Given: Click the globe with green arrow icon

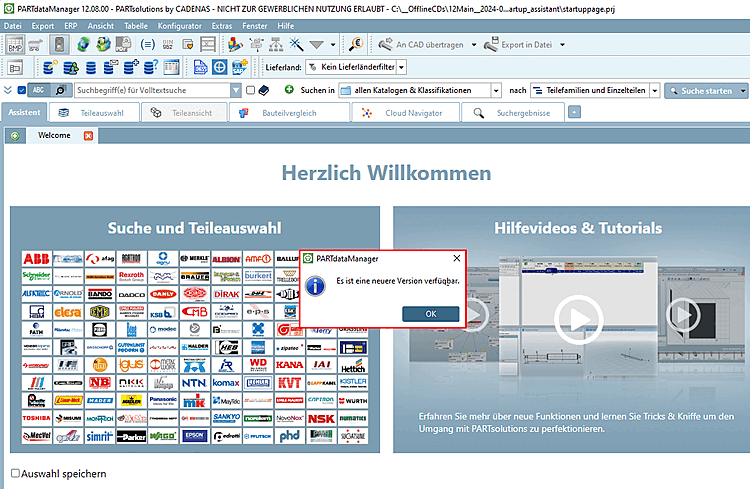Looking at the screenshot, I should [103, 44].
